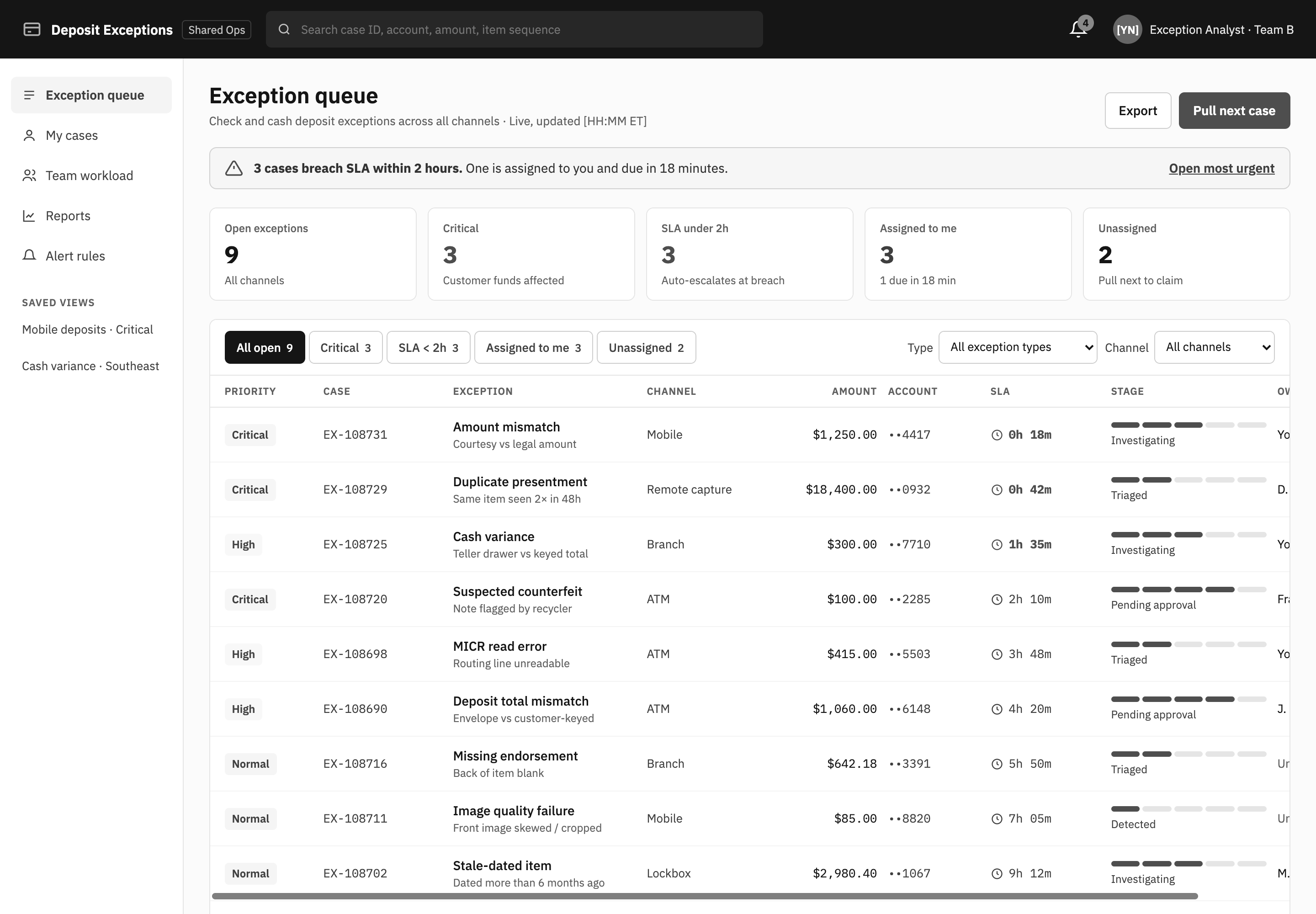Click the Alert rules bell icon
The image size is (1316, 914).
29,256
